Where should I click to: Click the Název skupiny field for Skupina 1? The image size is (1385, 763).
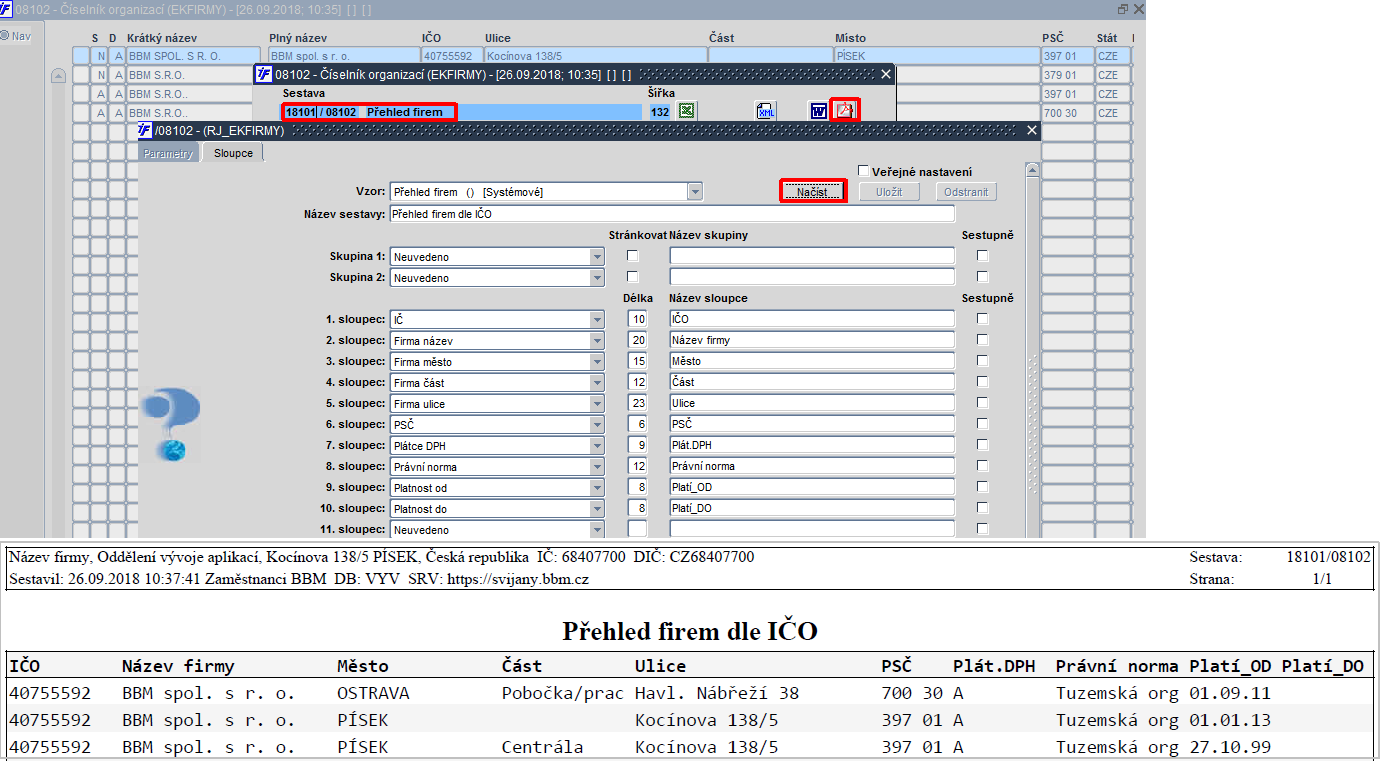812,256
